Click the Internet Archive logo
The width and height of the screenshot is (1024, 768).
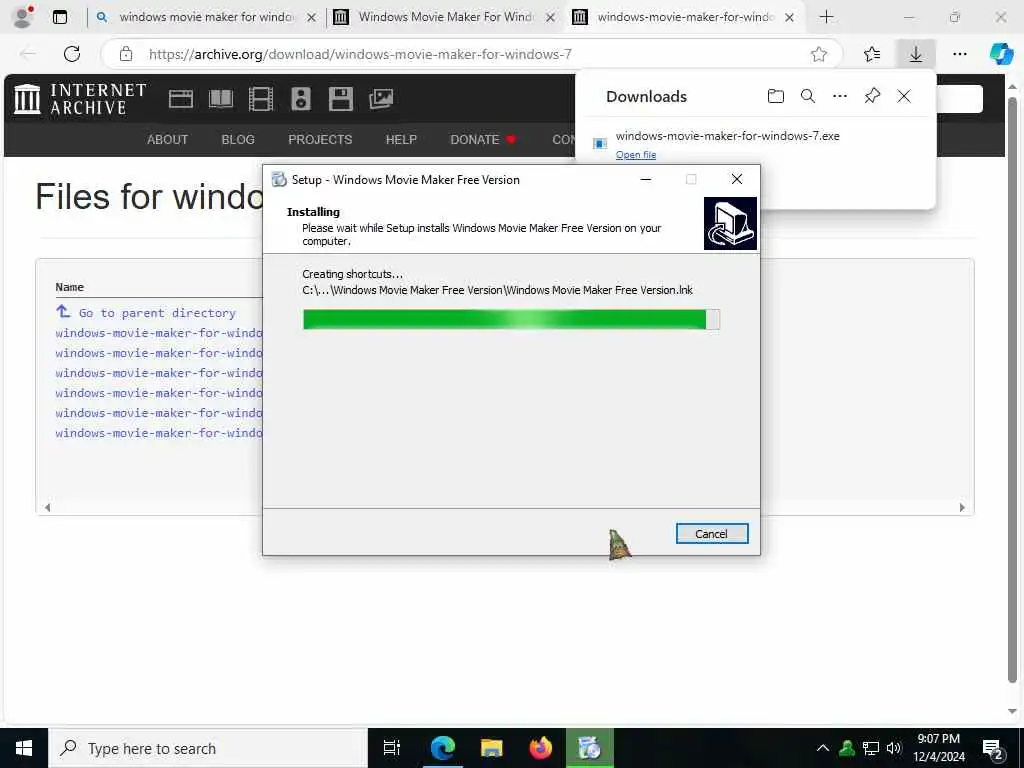(80, 99)
